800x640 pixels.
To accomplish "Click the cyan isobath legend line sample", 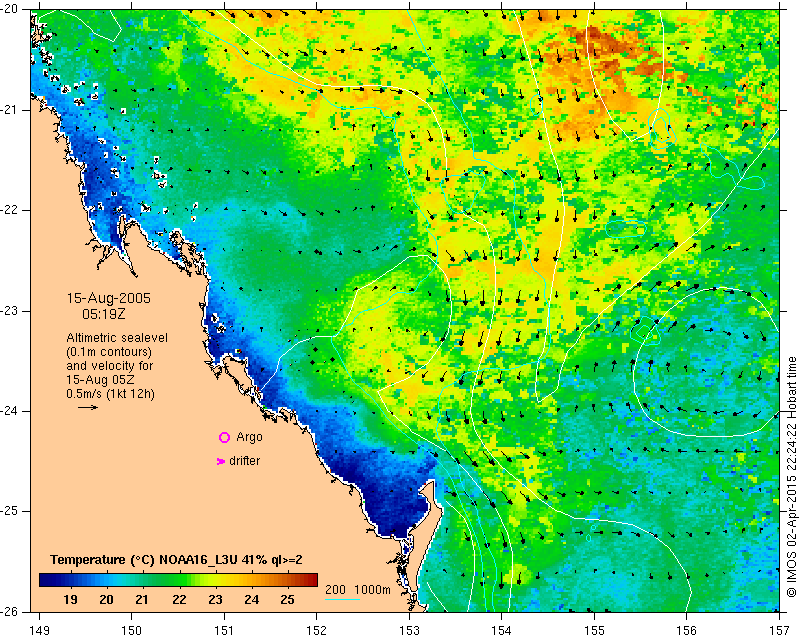I will 342,599.
